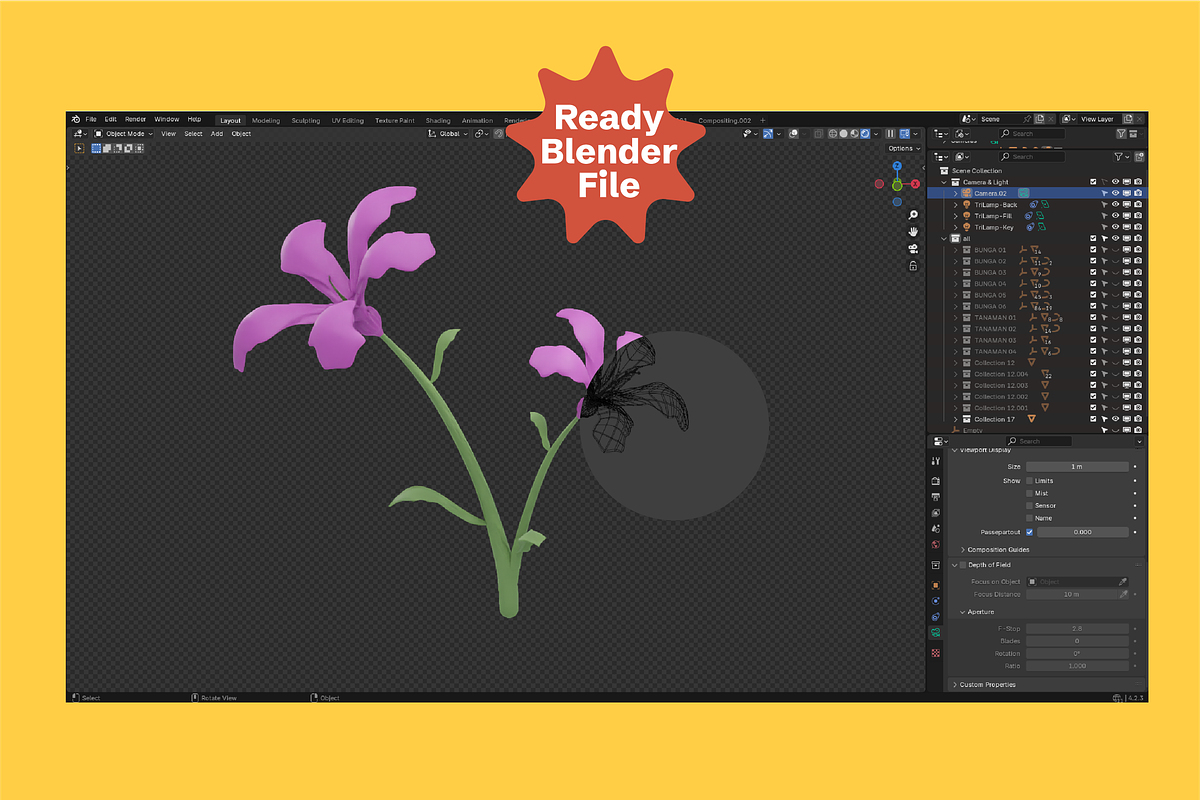1200x800 pixels.
Task: Click the Passepartout opacity slider
Action: (1083, 532)
